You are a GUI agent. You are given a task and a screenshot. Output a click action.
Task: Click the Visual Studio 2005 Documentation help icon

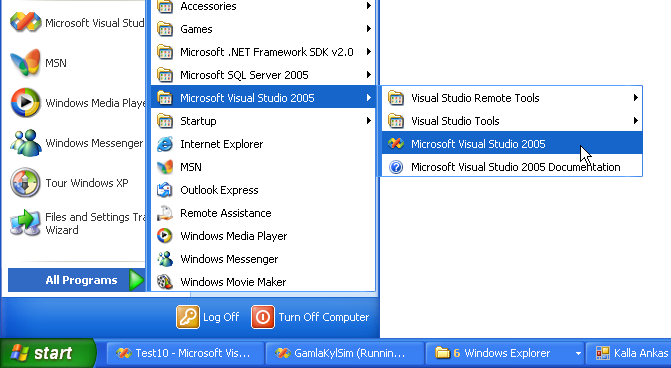396,167
